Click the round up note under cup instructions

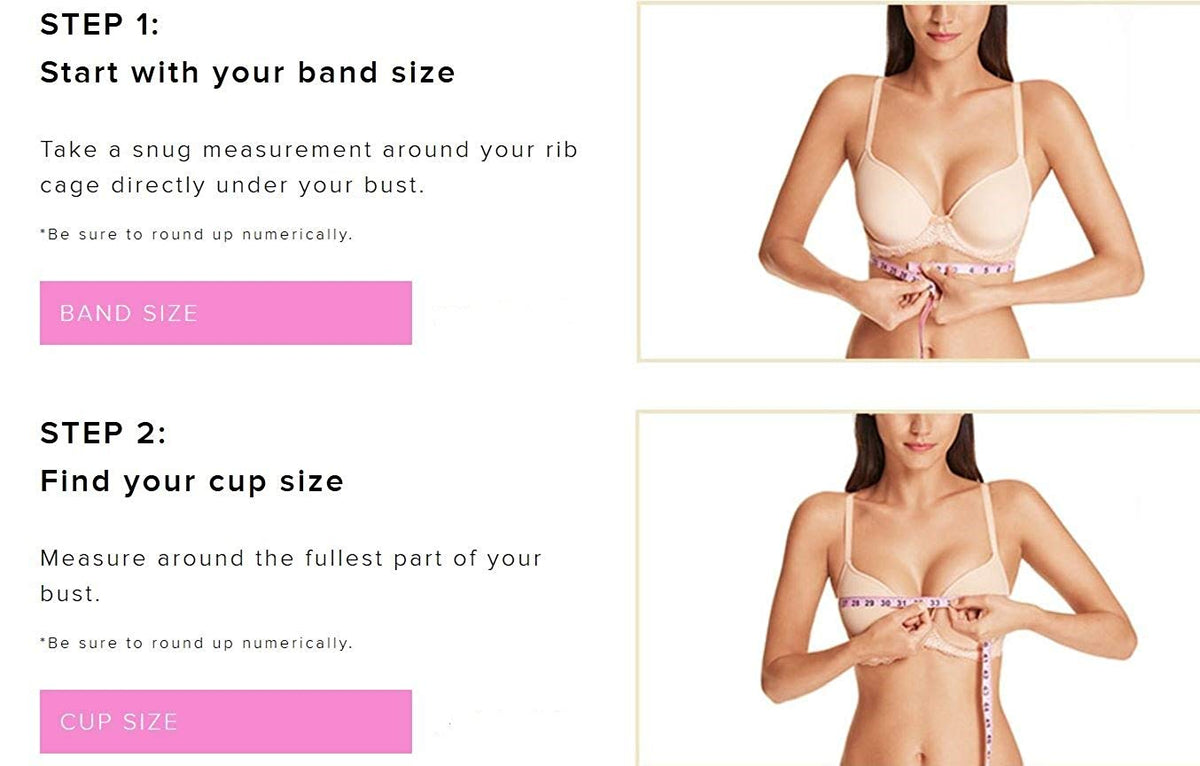(196, 643)
